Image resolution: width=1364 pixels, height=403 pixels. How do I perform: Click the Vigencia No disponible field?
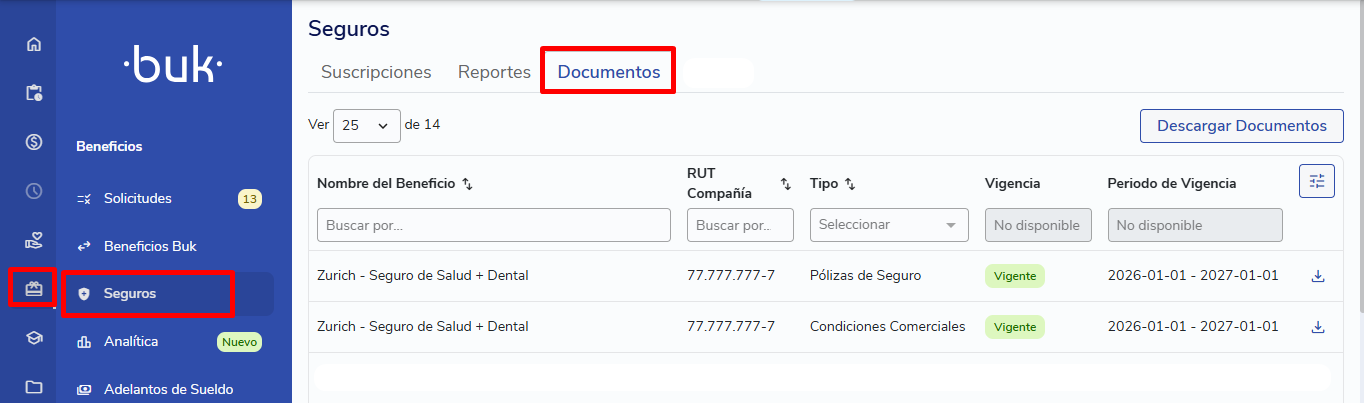coord(1038,225)
